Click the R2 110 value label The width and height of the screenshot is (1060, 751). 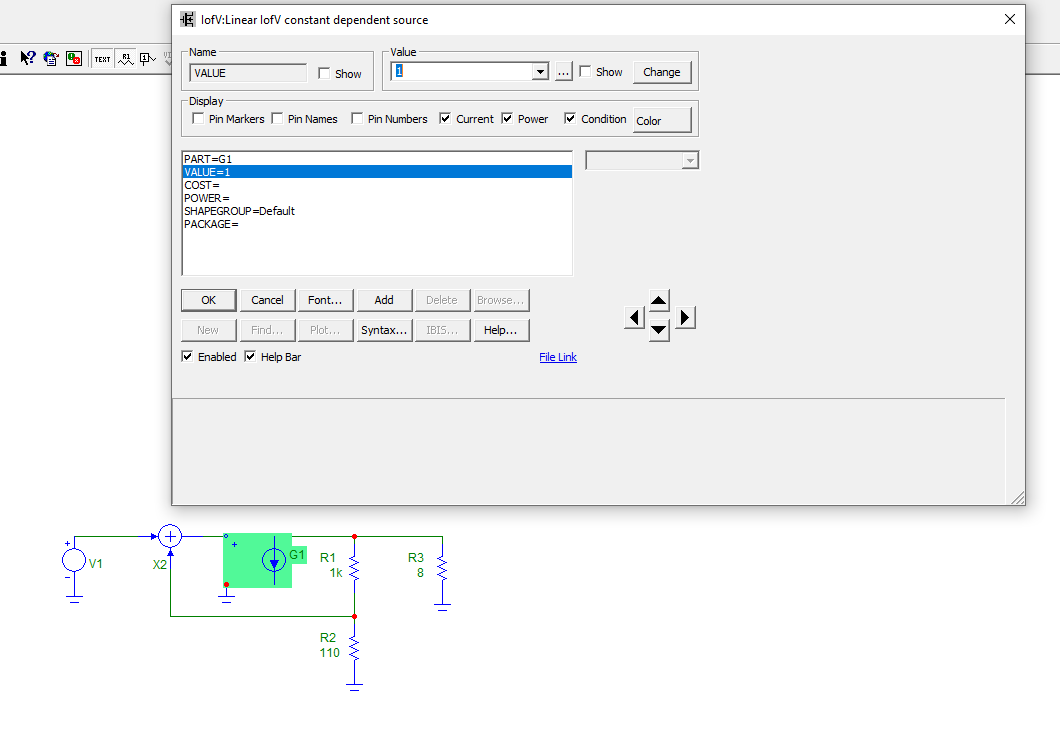[x=329, y=652]
